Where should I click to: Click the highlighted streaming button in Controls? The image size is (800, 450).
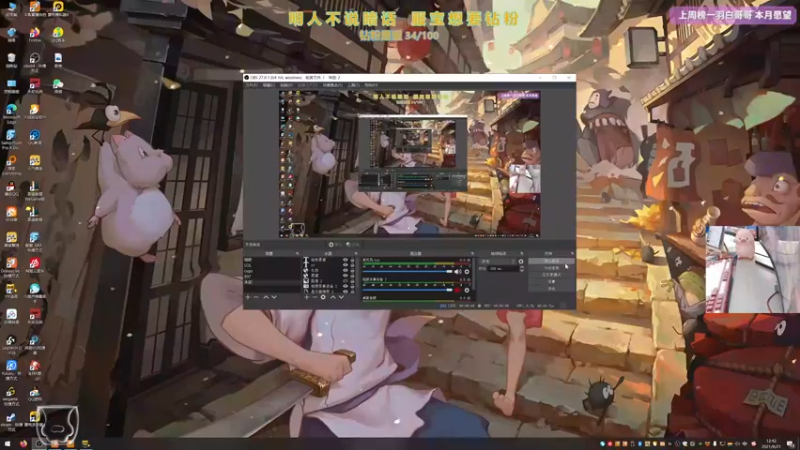tap(552, 261)
